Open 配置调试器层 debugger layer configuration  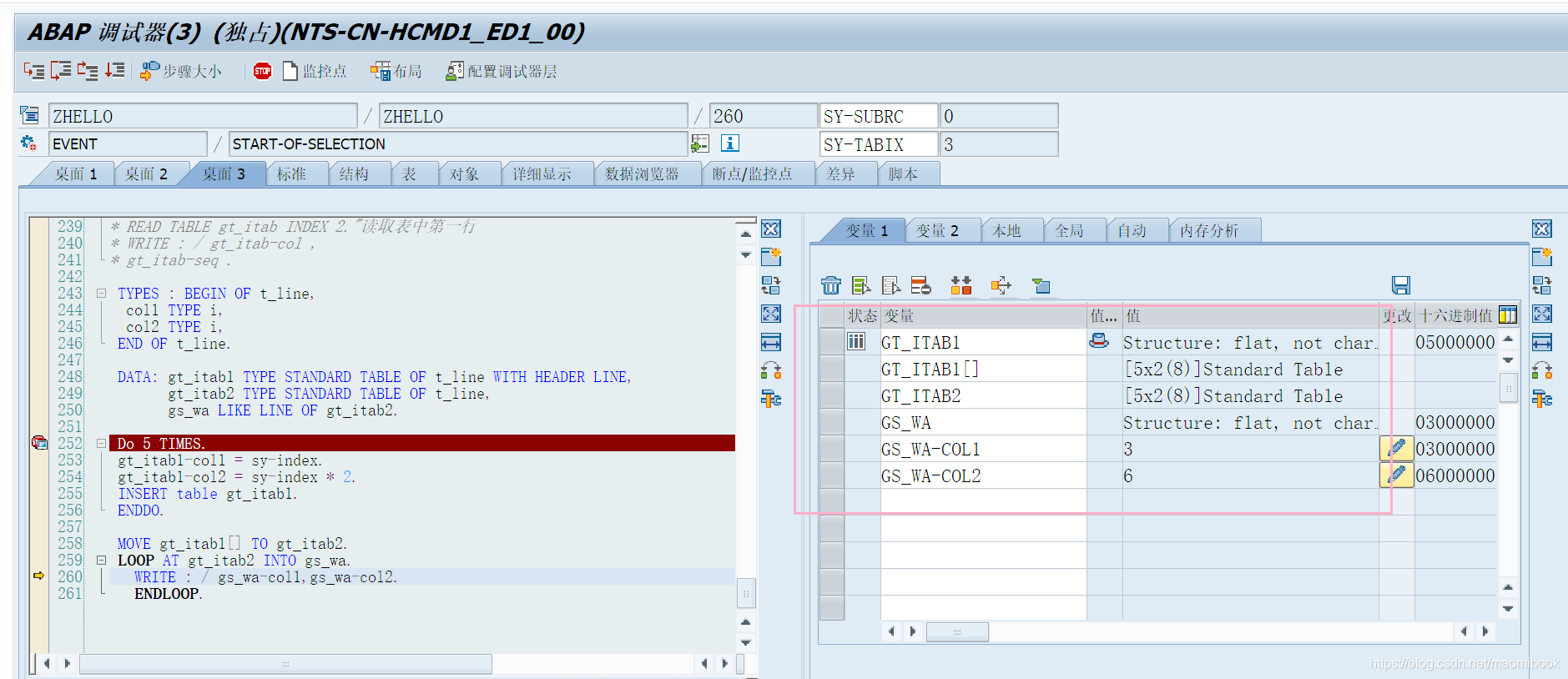(x=502, y=72)
